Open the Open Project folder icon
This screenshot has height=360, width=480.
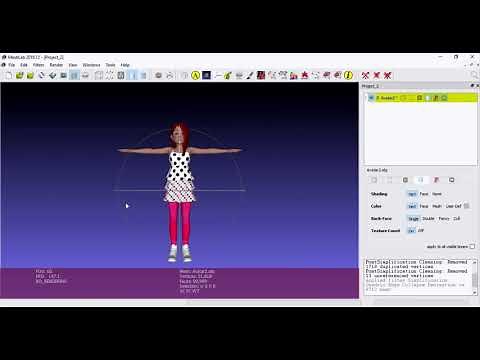19,75
